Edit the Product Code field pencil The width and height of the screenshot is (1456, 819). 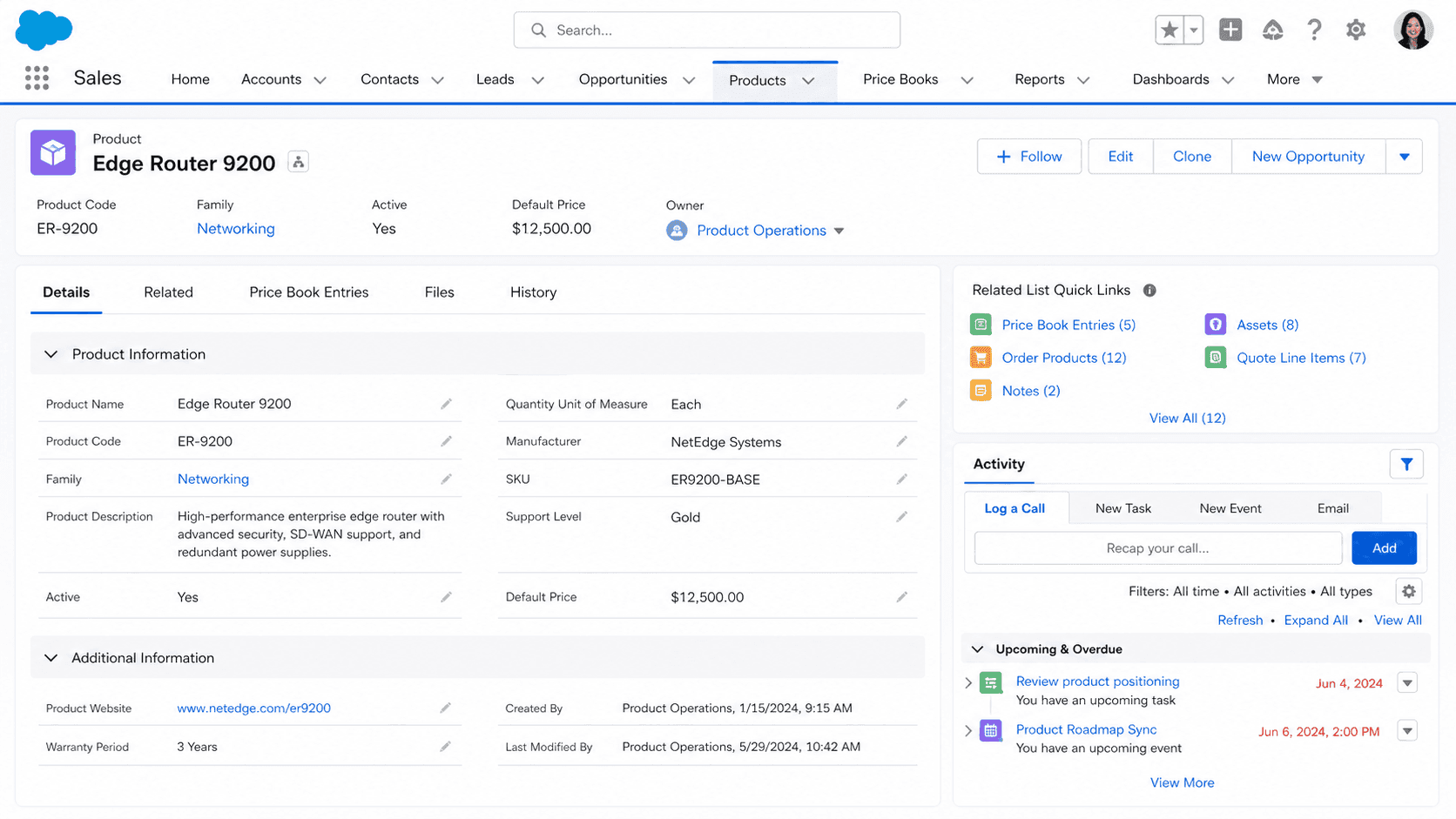[446, 441]
